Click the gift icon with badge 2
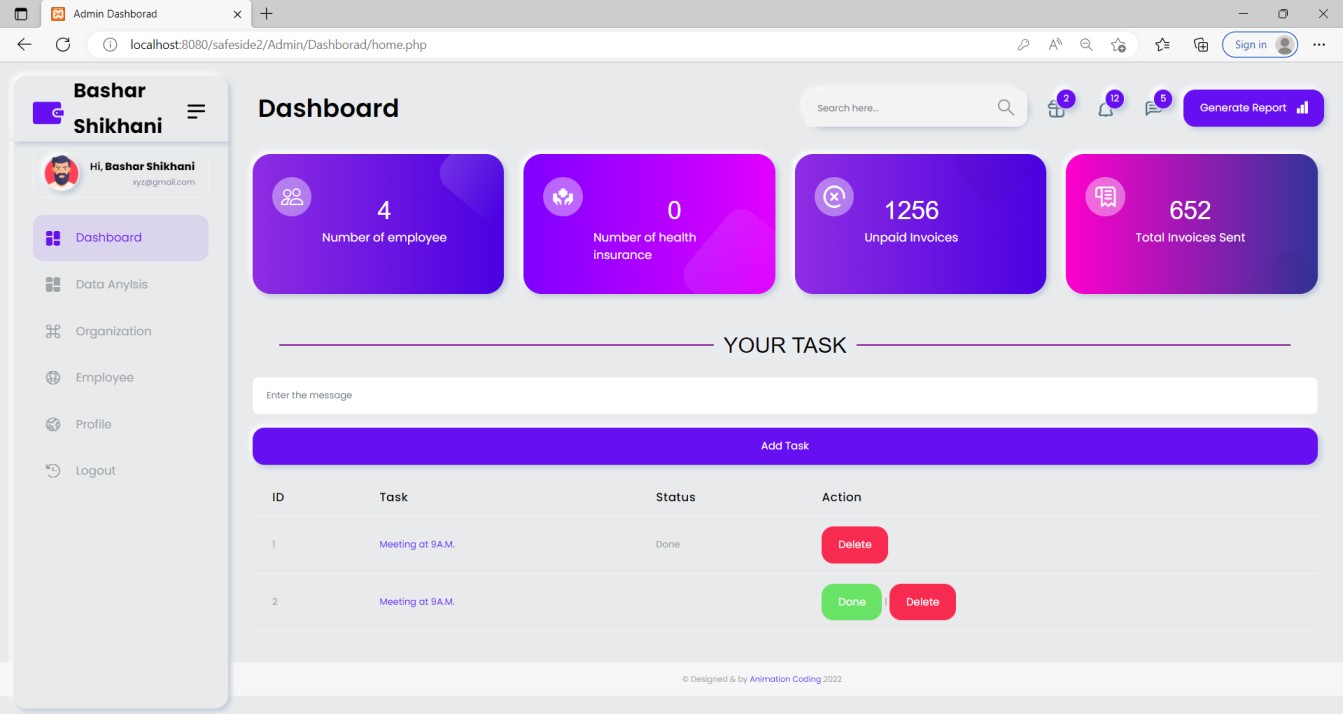 (1056, 109)
